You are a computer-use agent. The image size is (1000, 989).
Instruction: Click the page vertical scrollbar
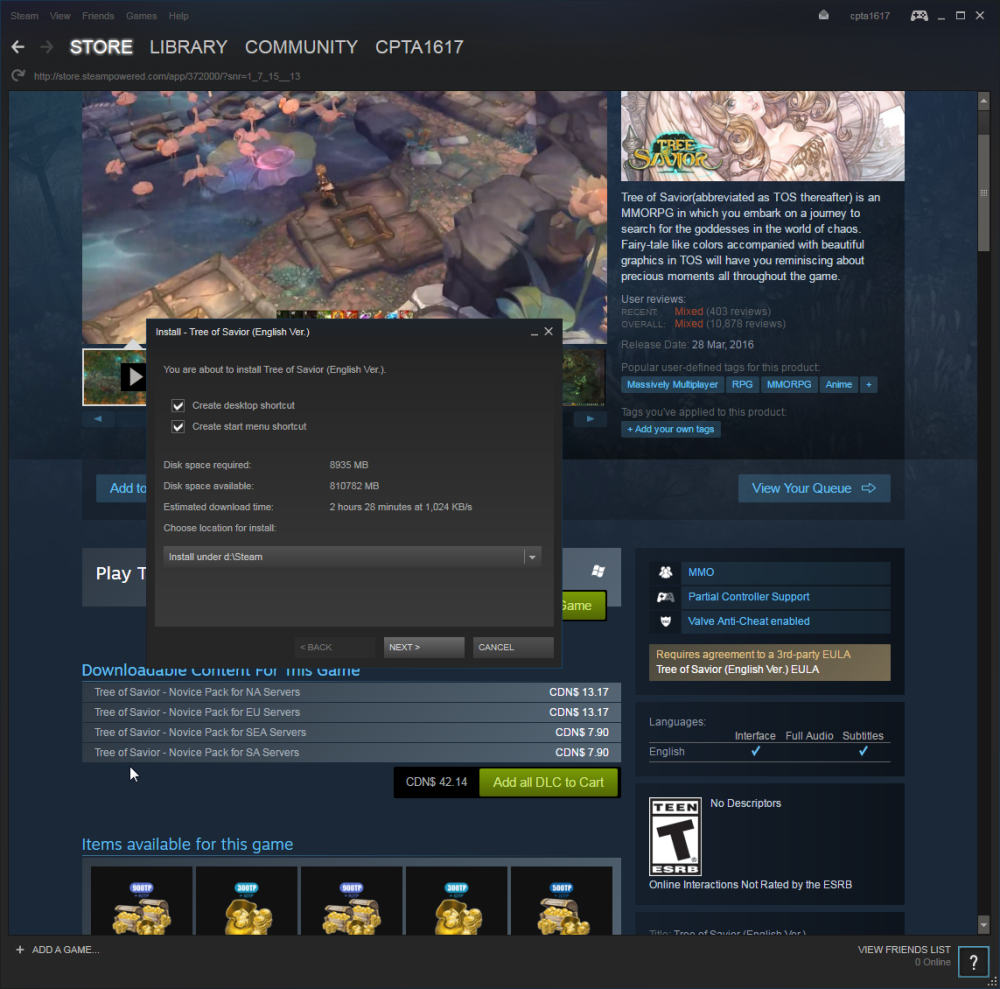coord(983,513)
